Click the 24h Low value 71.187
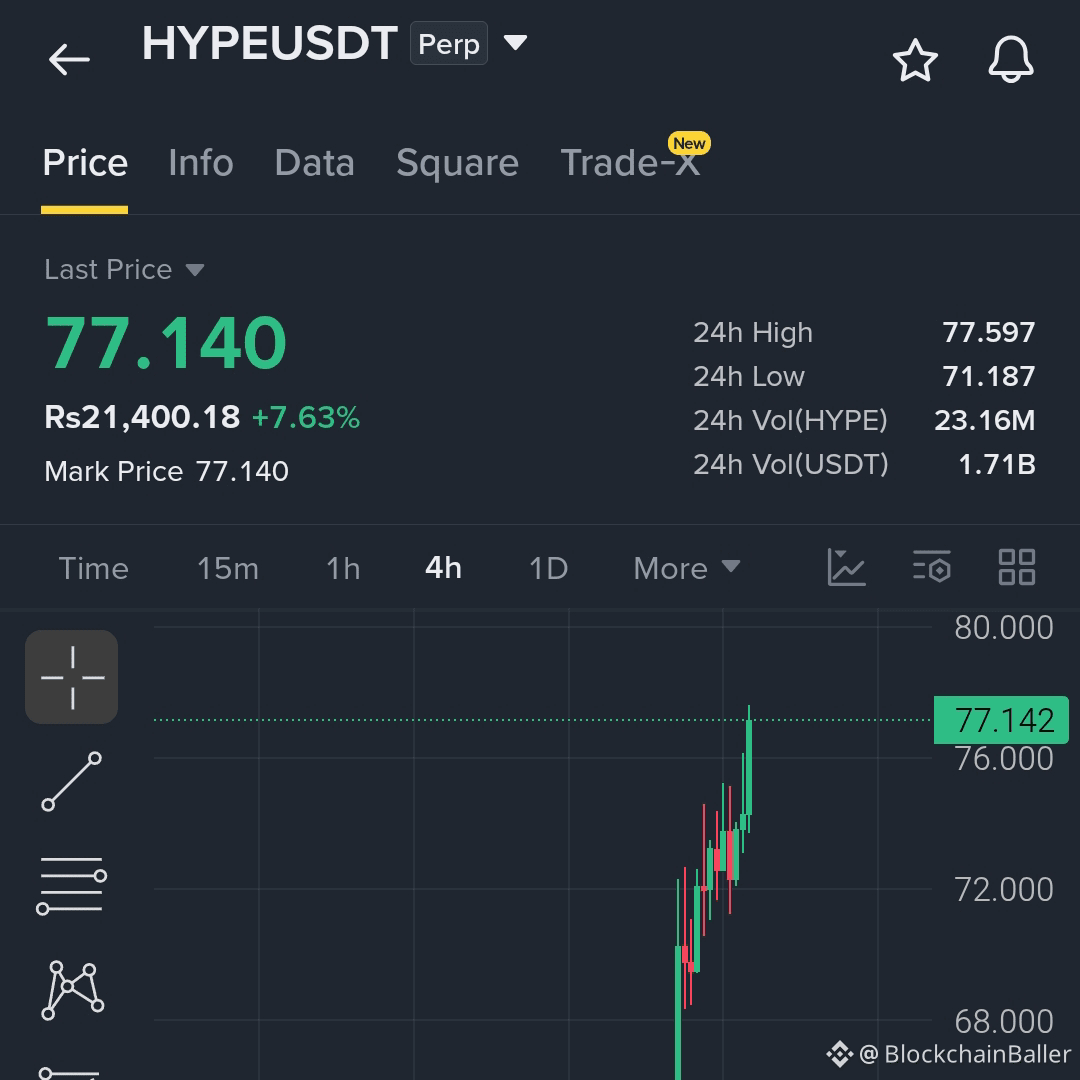This screenshot has height=1080, width=1080. (988, 377)
